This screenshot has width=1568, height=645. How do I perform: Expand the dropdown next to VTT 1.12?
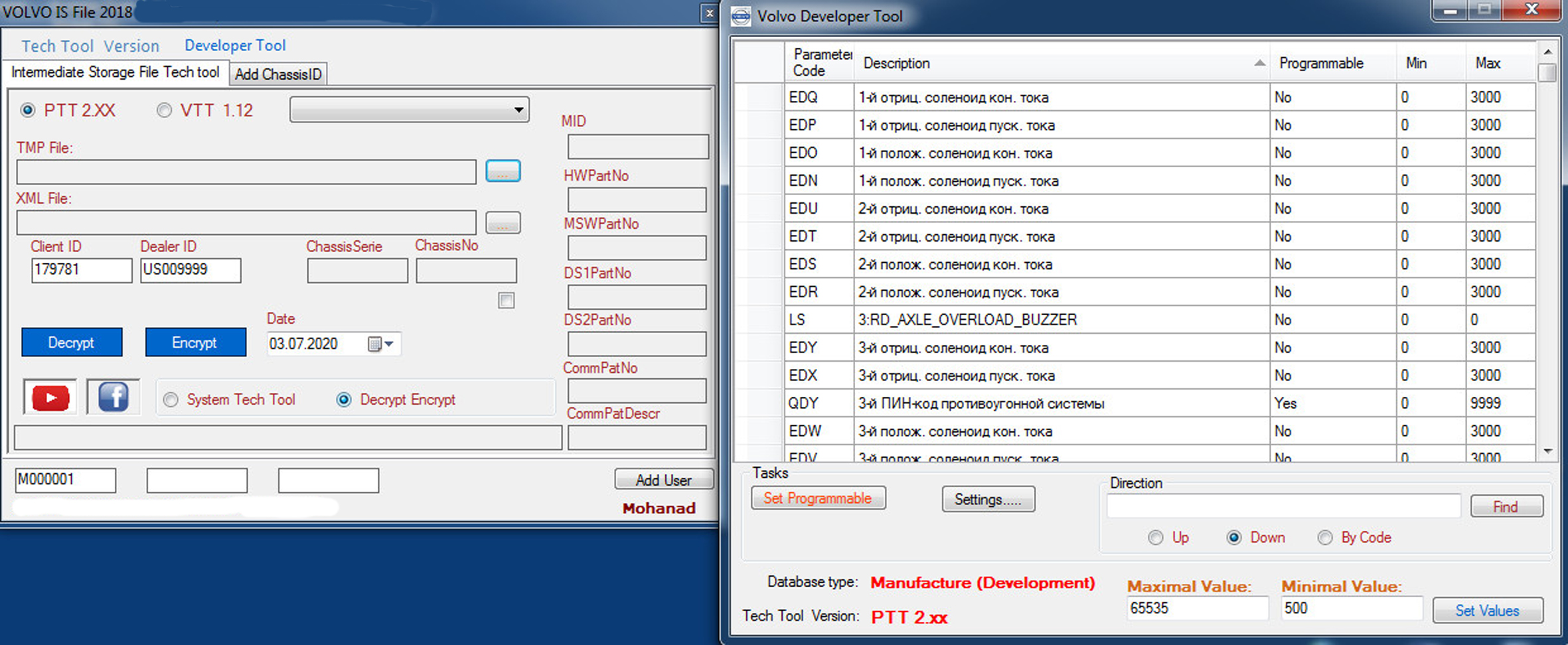[x=518, y=110]
